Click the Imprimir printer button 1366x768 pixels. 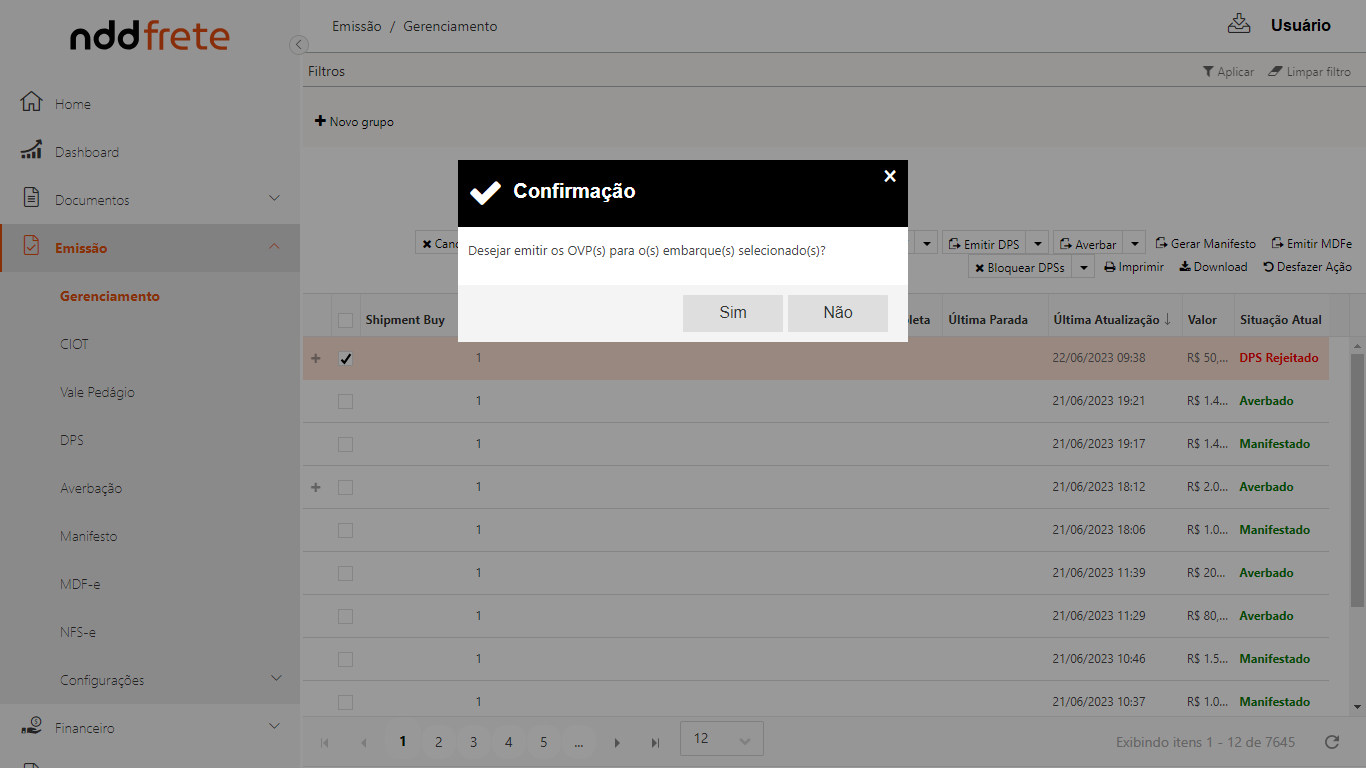coord(1134,267)
